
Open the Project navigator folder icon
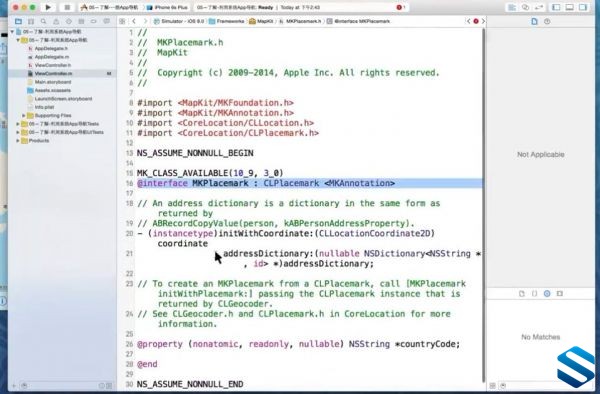point(18,21)
